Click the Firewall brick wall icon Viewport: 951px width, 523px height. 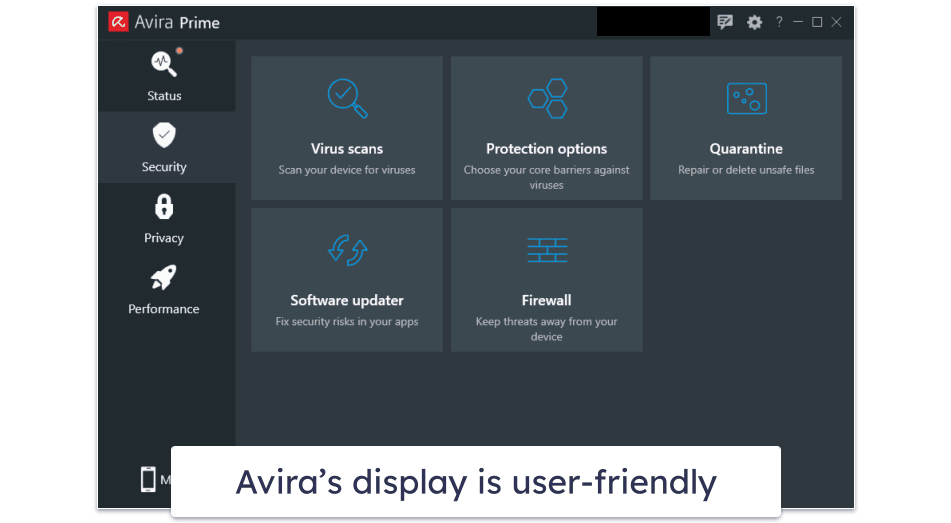point(547,250)
